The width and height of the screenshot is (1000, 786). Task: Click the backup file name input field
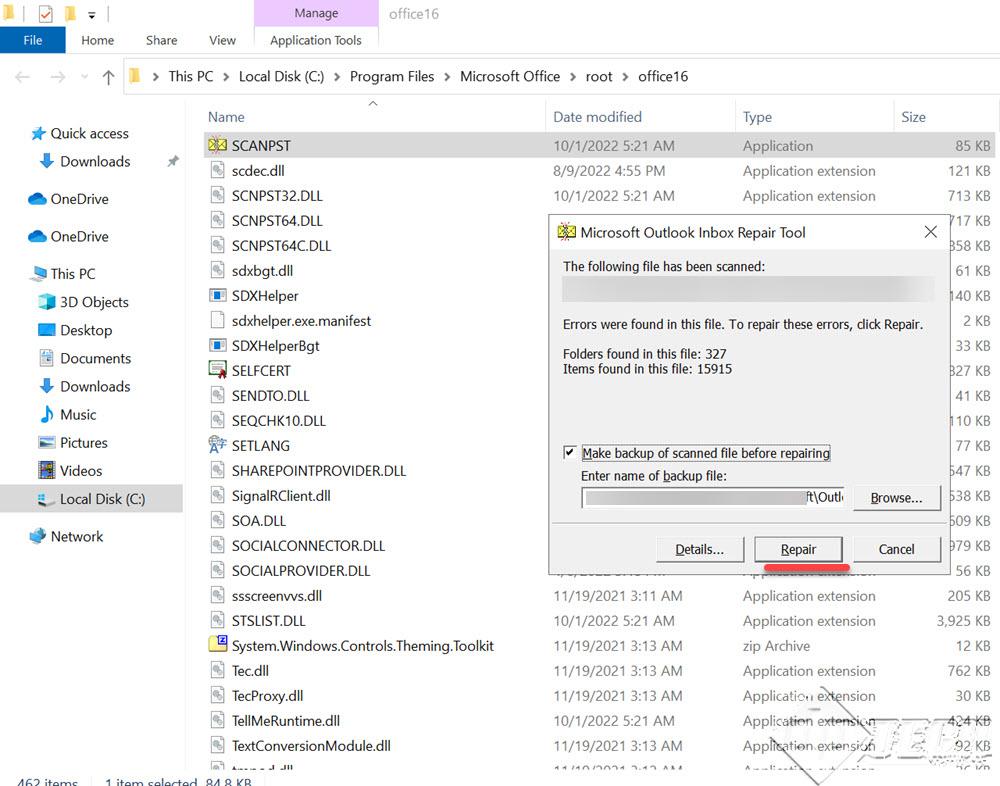point(713,497)
